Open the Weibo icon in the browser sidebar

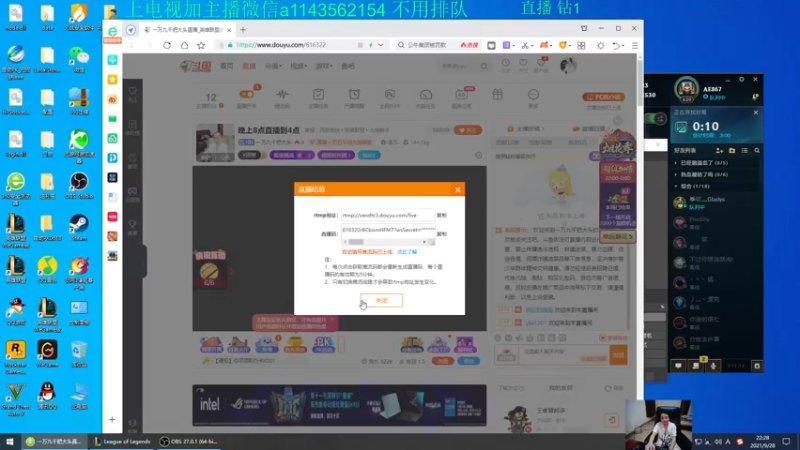coord(113,99)
